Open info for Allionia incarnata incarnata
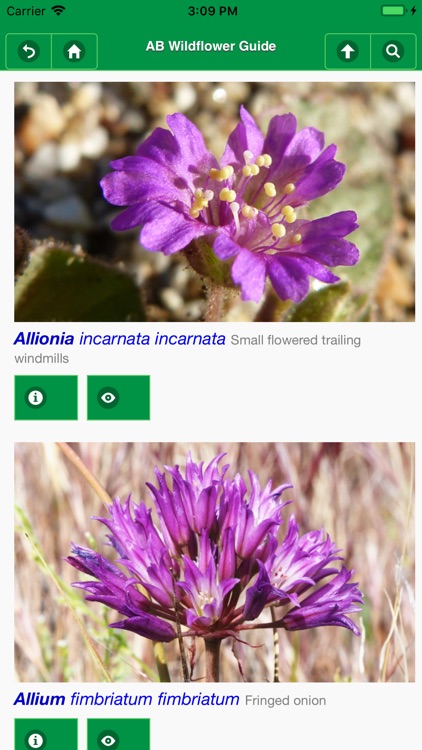The image size is (422, 750). (x=46, y=397)
